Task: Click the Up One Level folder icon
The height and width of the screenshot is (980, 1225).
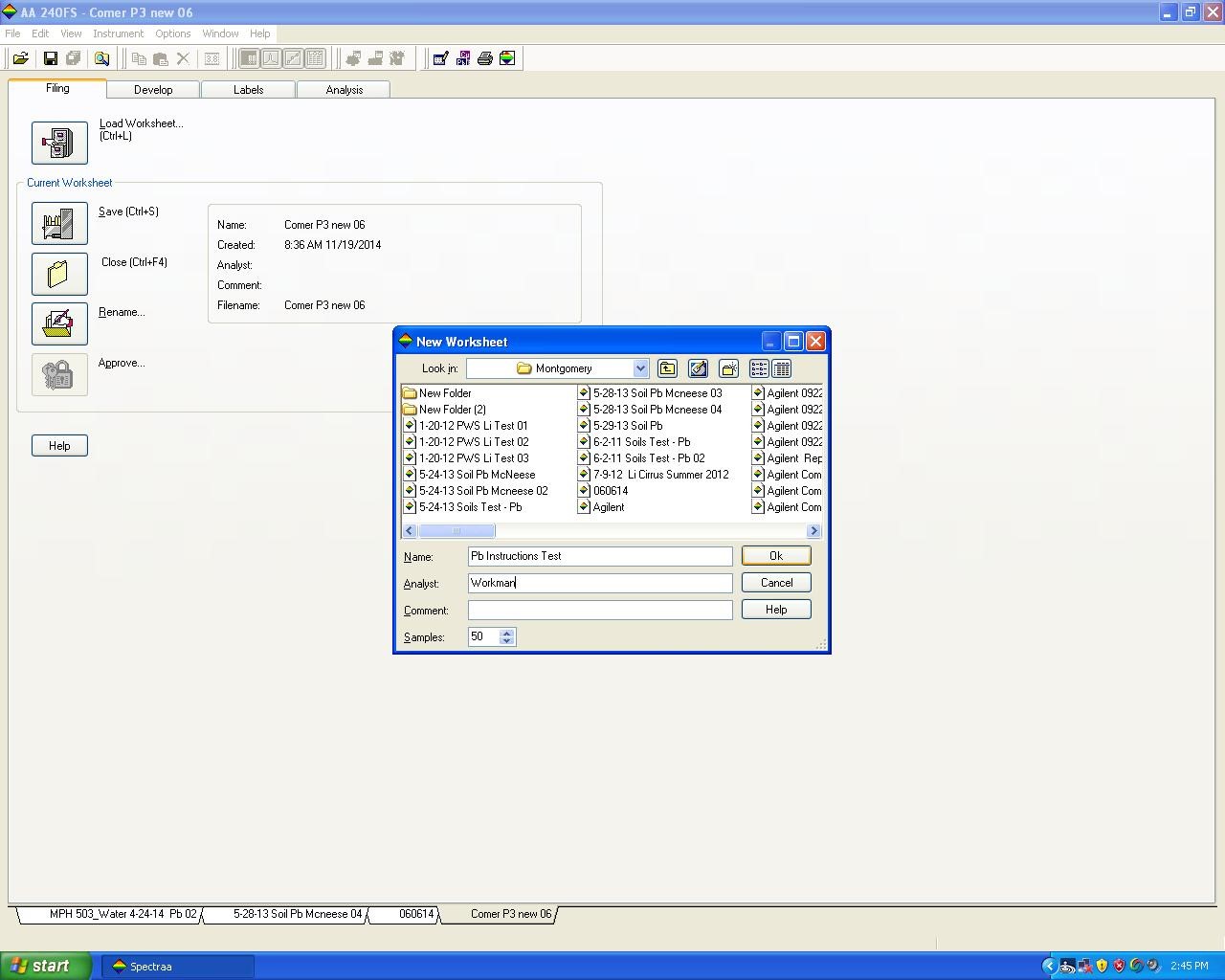Action: [x=667, y=368]
